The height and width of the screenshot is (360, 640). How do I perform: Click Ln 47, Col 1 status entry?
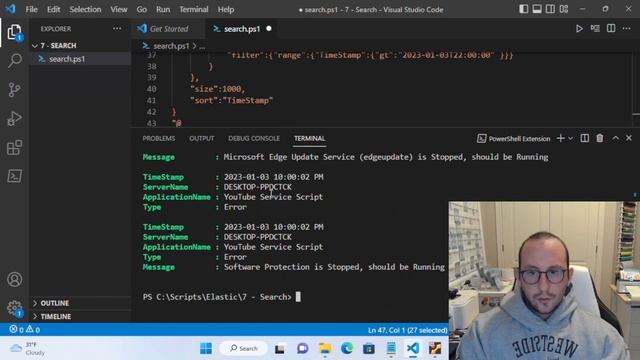pos(407,330)
